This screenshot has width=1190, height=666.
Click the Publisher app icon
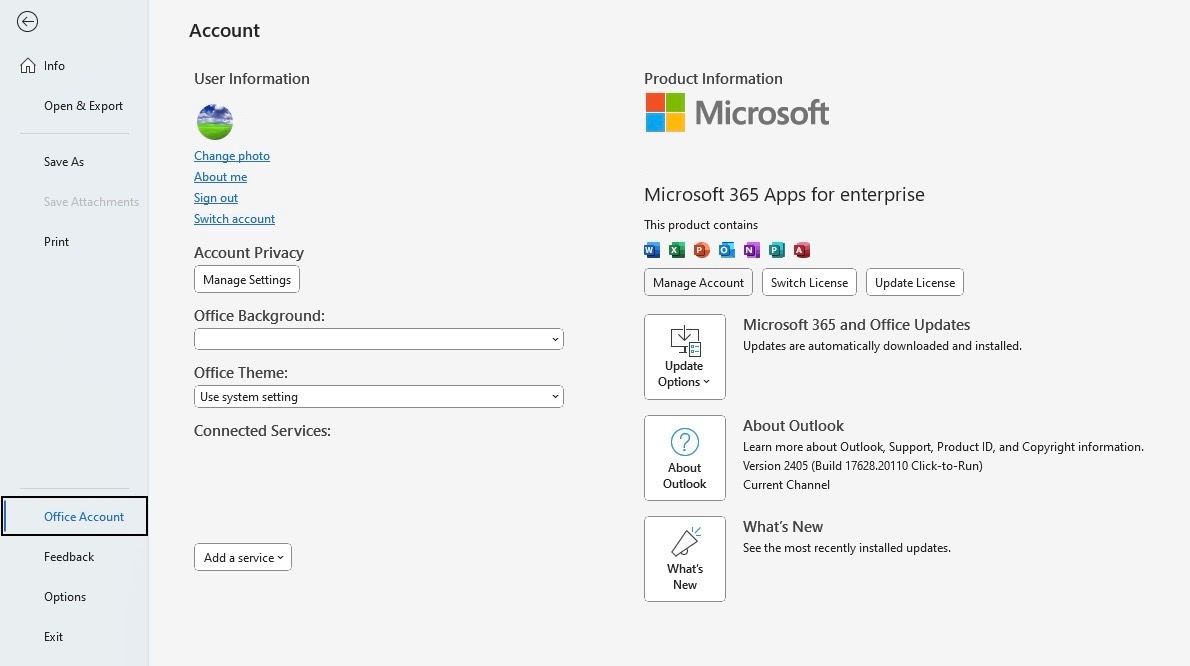point(777,250)
